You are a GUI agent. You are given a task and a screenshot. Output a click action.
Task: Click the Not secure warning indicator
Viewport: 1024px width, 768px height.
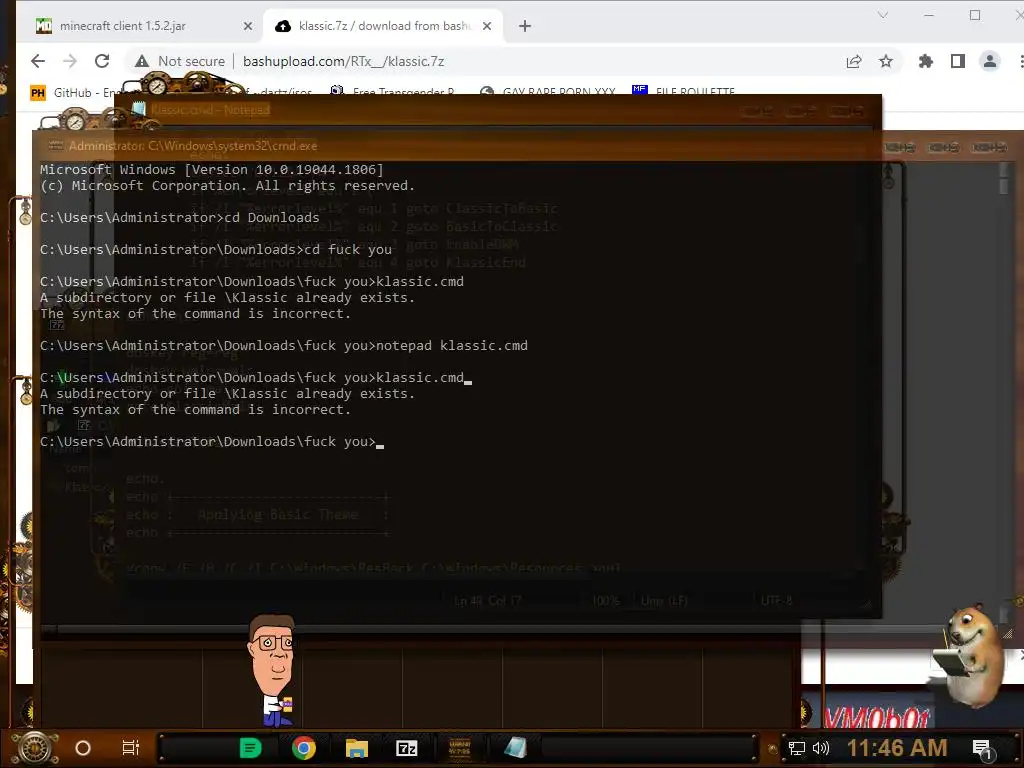[180, 61]
